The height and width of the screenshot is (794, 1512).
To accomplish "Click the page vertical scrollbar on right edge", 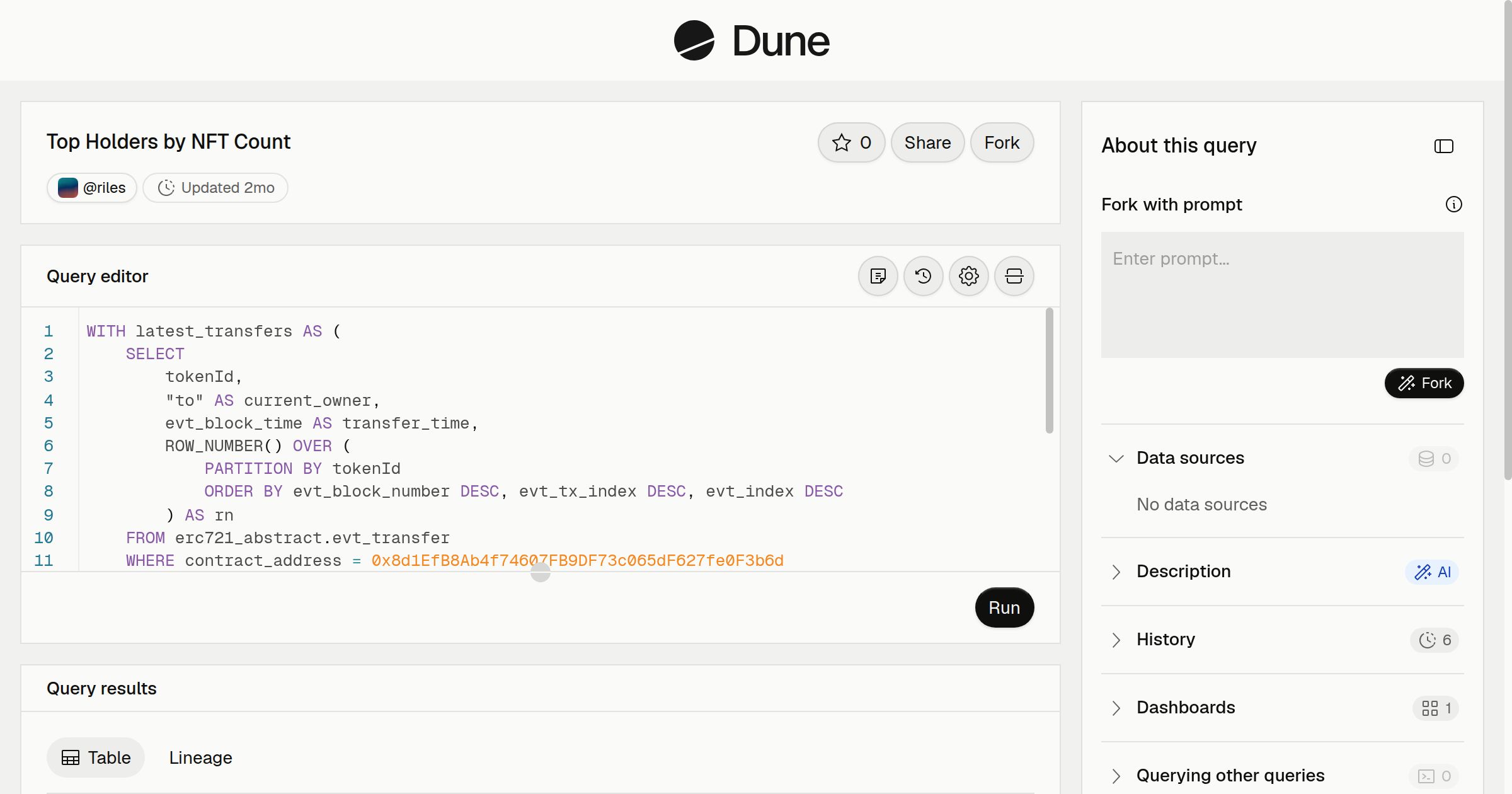I will click(x=1508, y=239).
